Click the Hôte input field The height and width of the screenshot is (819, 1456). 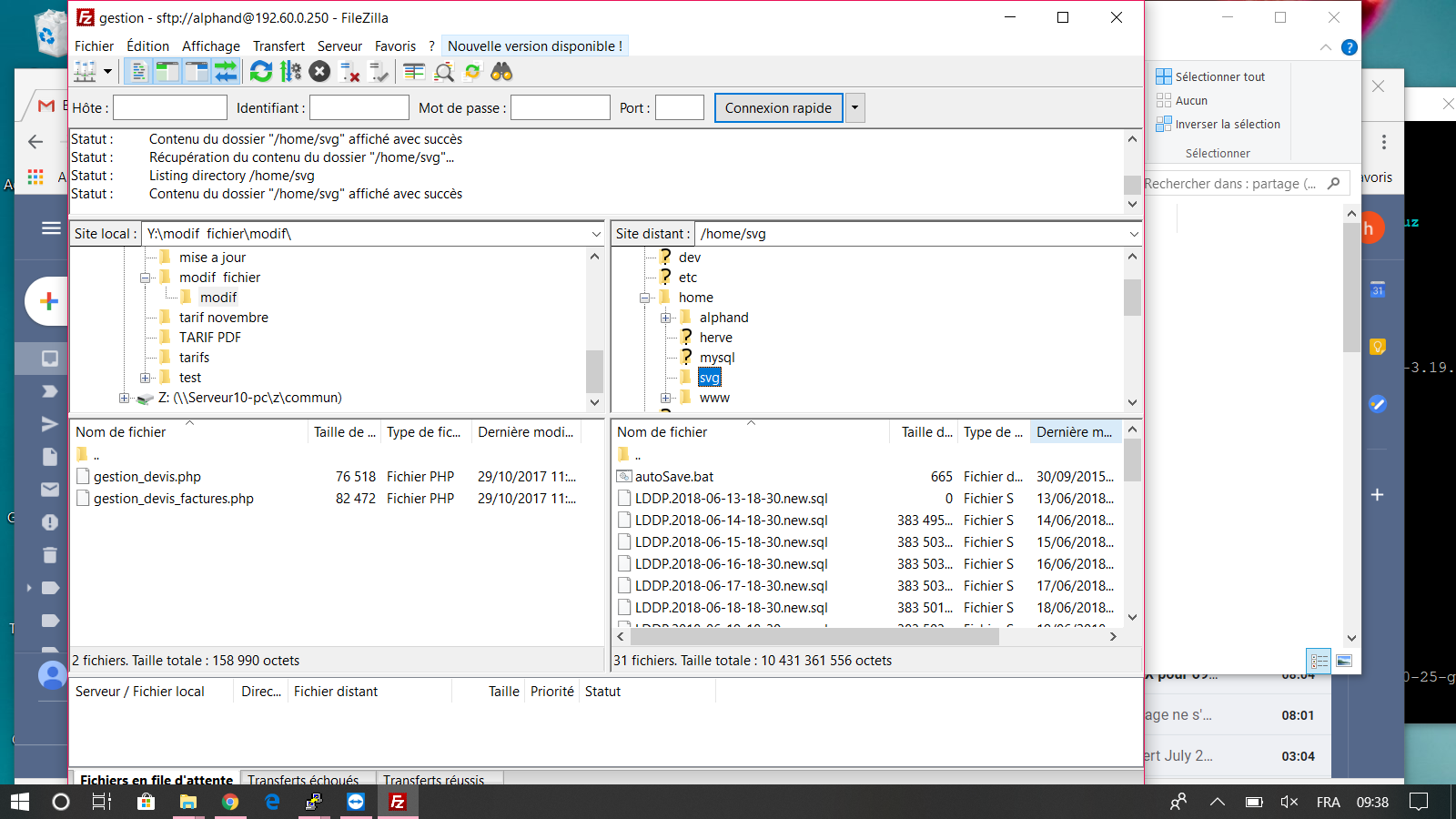(x=170, y=107)
